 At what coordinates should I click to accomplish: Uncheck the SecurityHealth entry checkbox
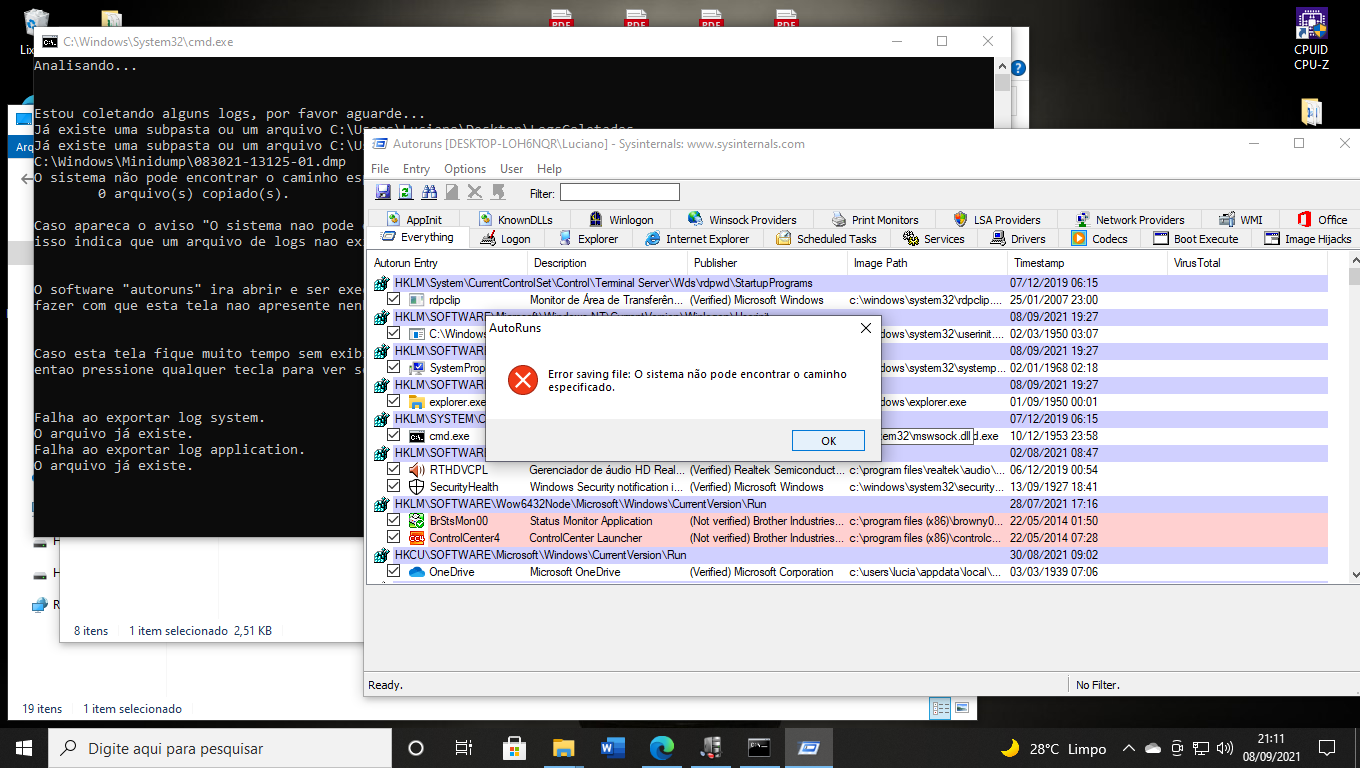pos(394,487)
